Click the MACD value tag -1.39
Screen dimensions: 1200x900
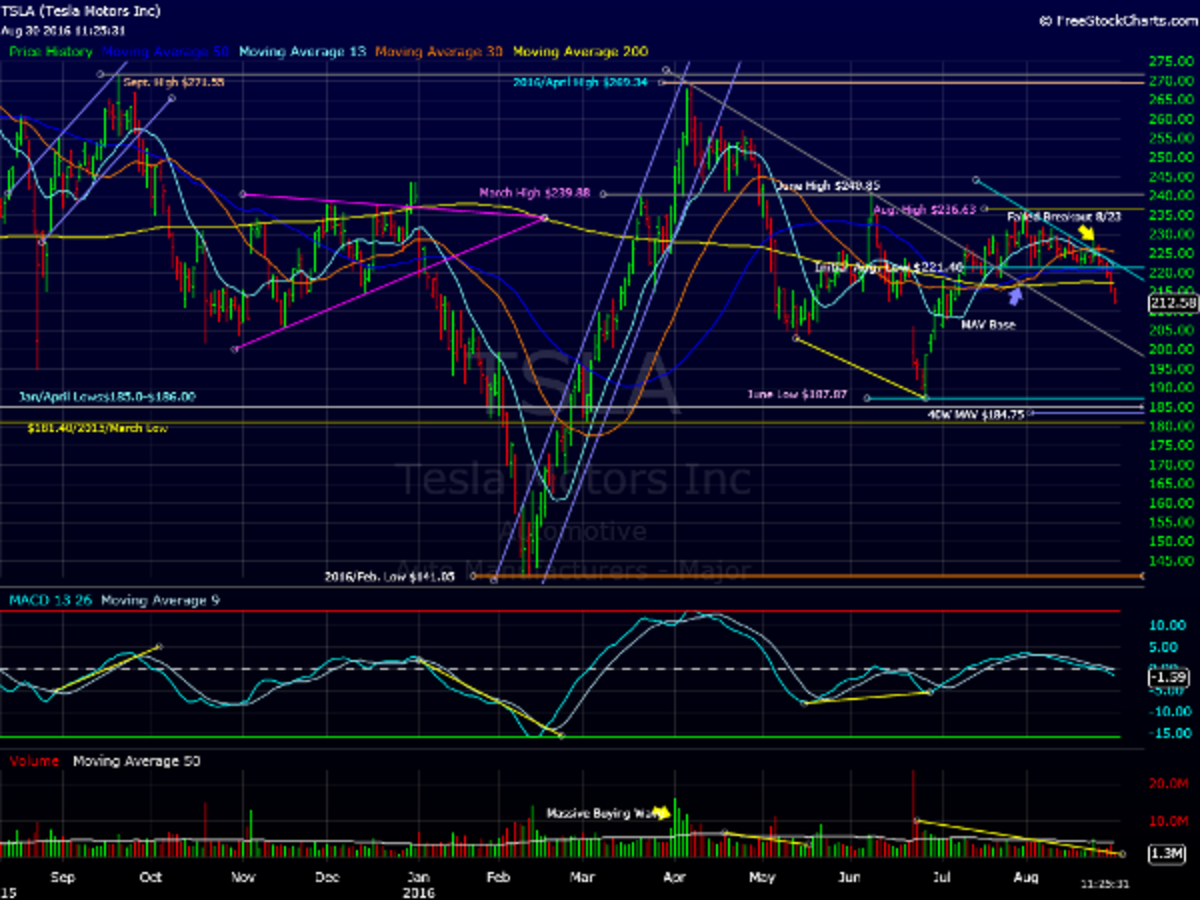1170,678
